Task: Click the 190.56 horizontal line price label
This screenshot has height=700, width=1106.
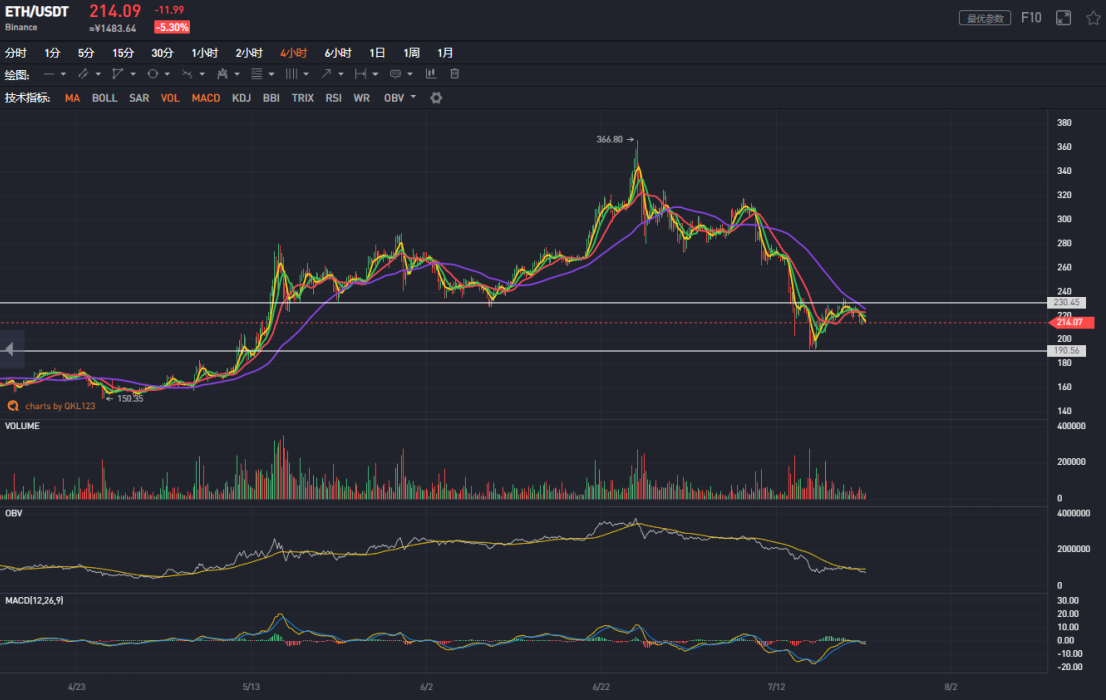Action: (x=1066, y=351)
